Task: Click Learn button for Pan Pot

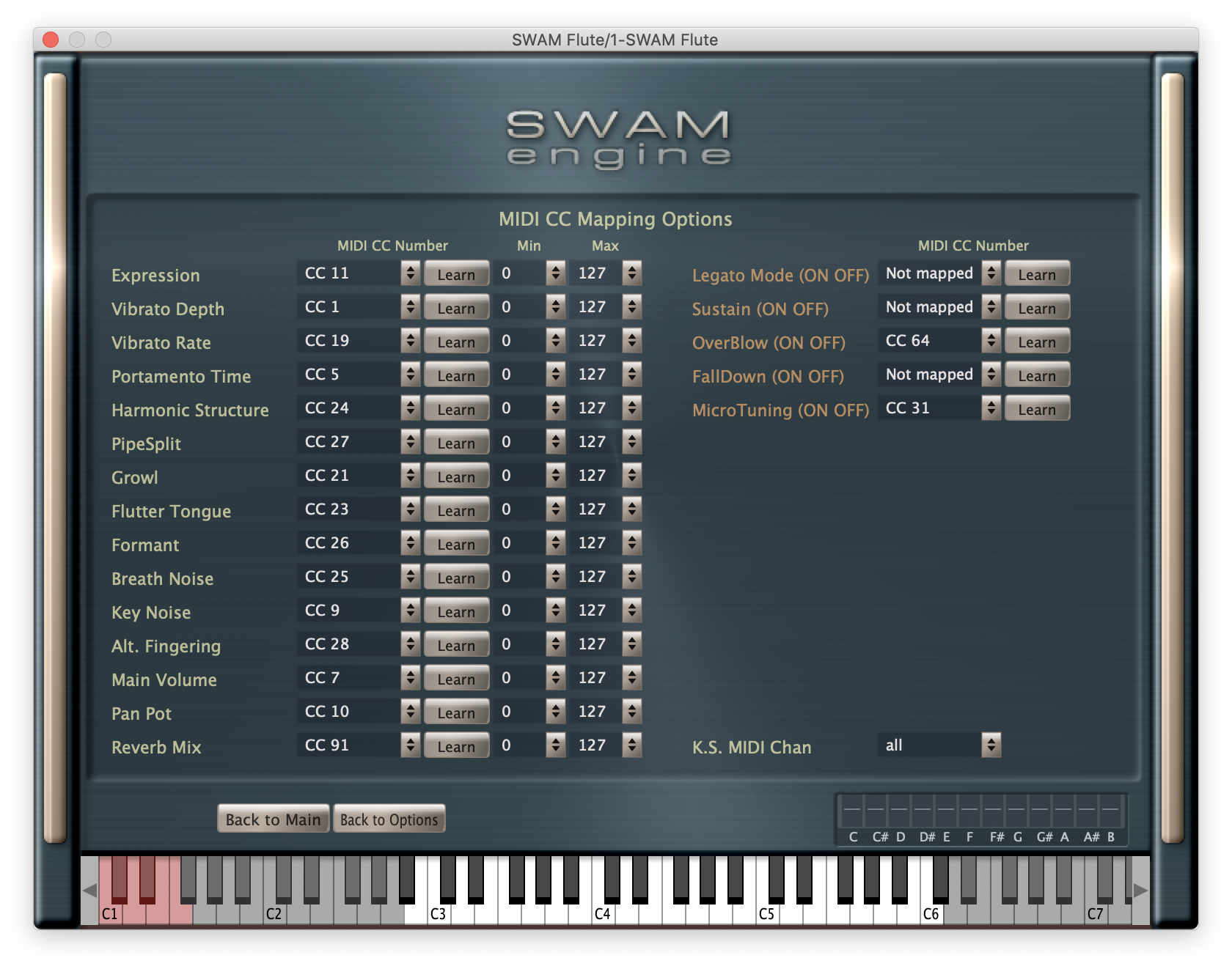Action: 456,712
